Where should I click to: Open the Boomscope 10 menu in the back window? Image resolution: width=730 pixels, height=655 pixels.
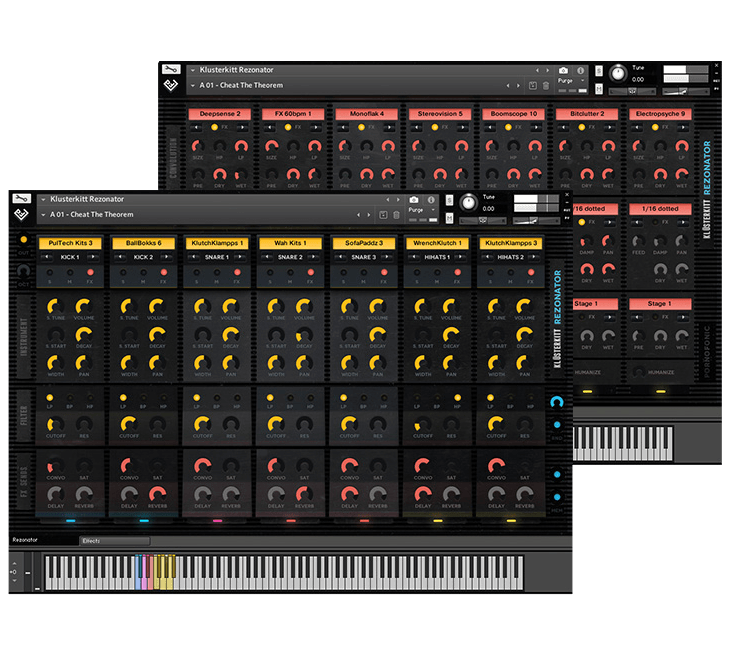pos(514,114)
